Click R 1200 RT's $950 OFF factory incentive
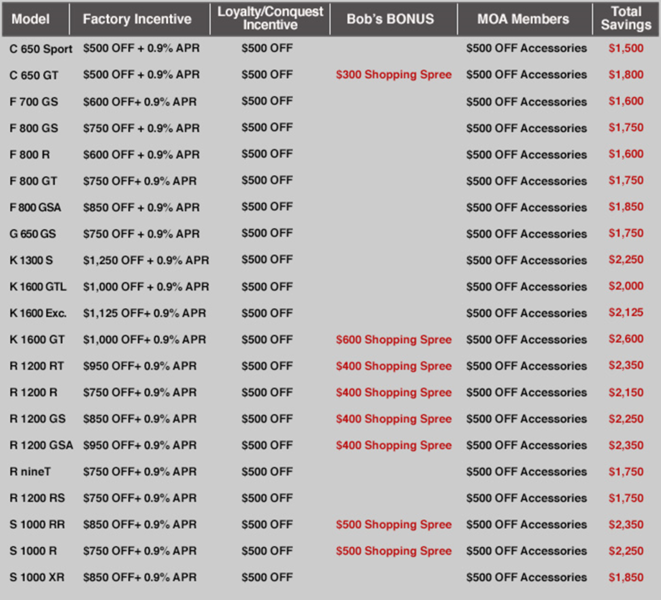Image resolution: width=661 pixels, height=600 pixels. pyautogui.click(x=140, y=366)
